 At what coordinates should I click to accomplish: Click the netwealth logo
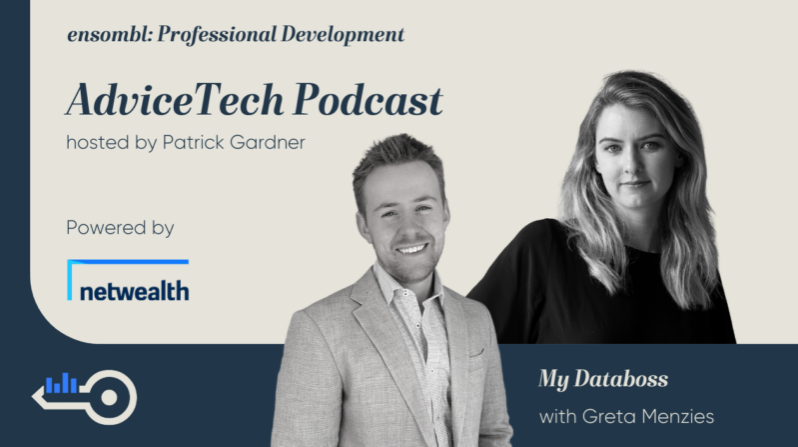point(128,281)
